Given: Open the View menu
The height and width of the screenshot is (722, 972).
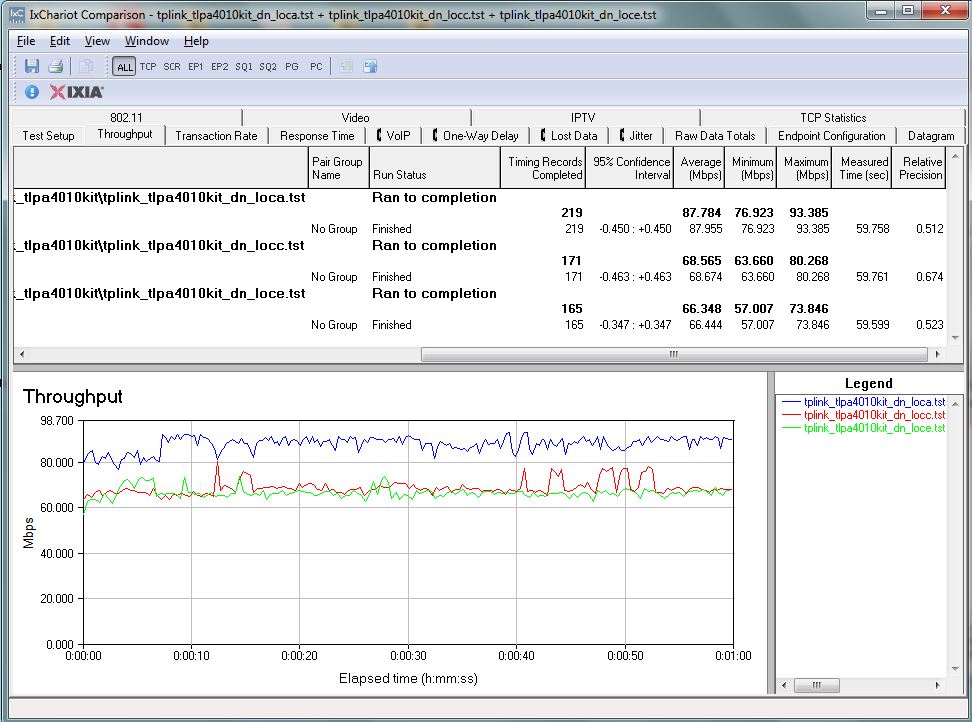Looking at the screenshot, I should point(97,41).
